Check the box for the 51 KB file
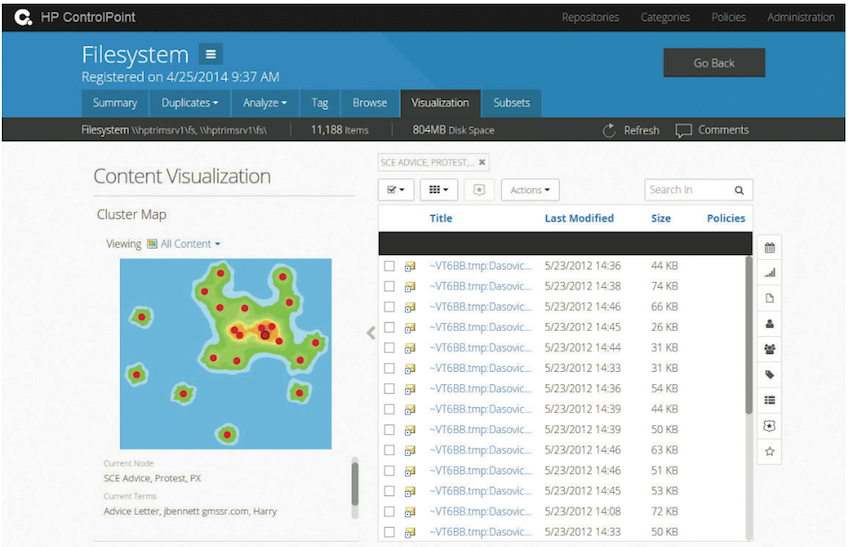This screenshot has width=850, height=547. (x=389, y=471)
